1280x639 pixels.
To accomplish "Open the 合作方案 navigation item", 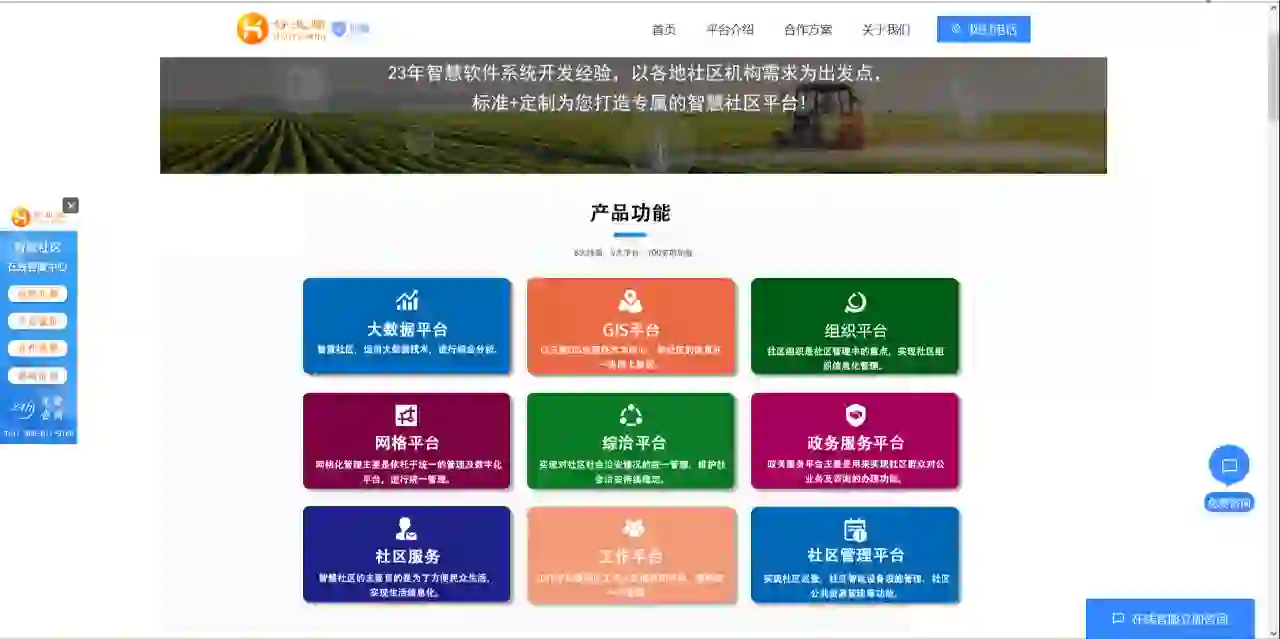I will 806,29.
